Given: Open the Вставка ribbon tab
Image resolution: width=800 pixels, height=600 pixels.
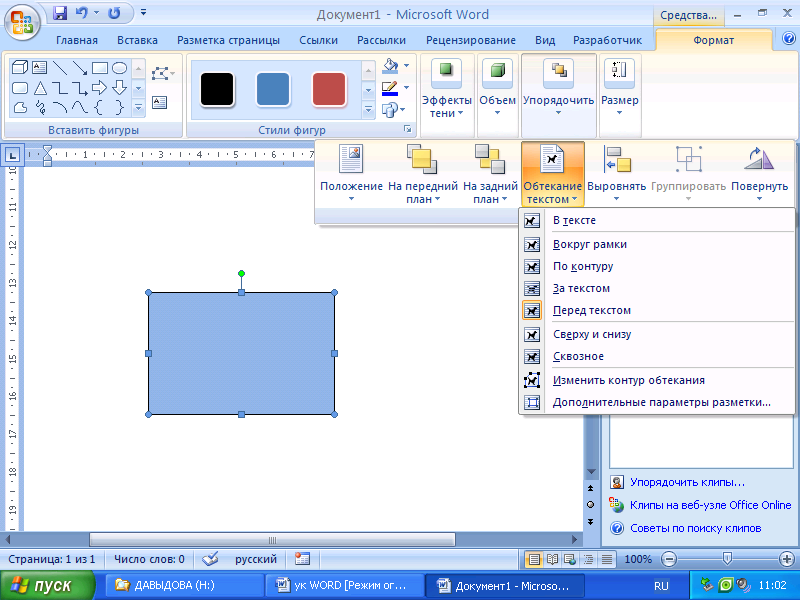Looking at the screenshot, I should click(x=137, y=40).
